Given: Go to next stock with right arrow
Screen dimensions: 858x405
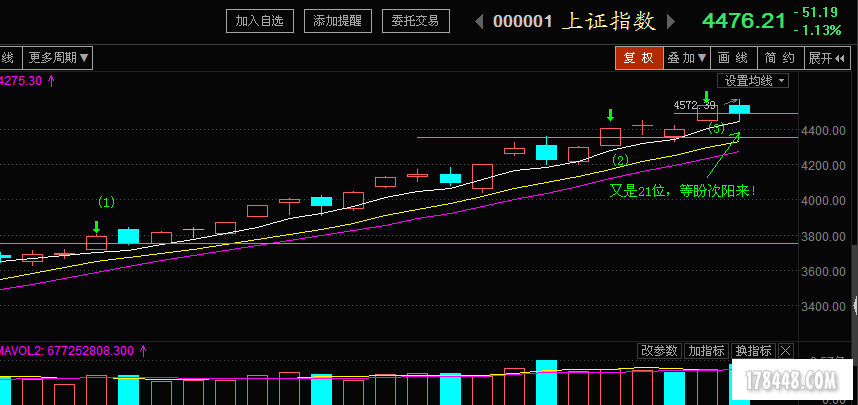Looking at the screenshot, I should click(x=670, y=22).
